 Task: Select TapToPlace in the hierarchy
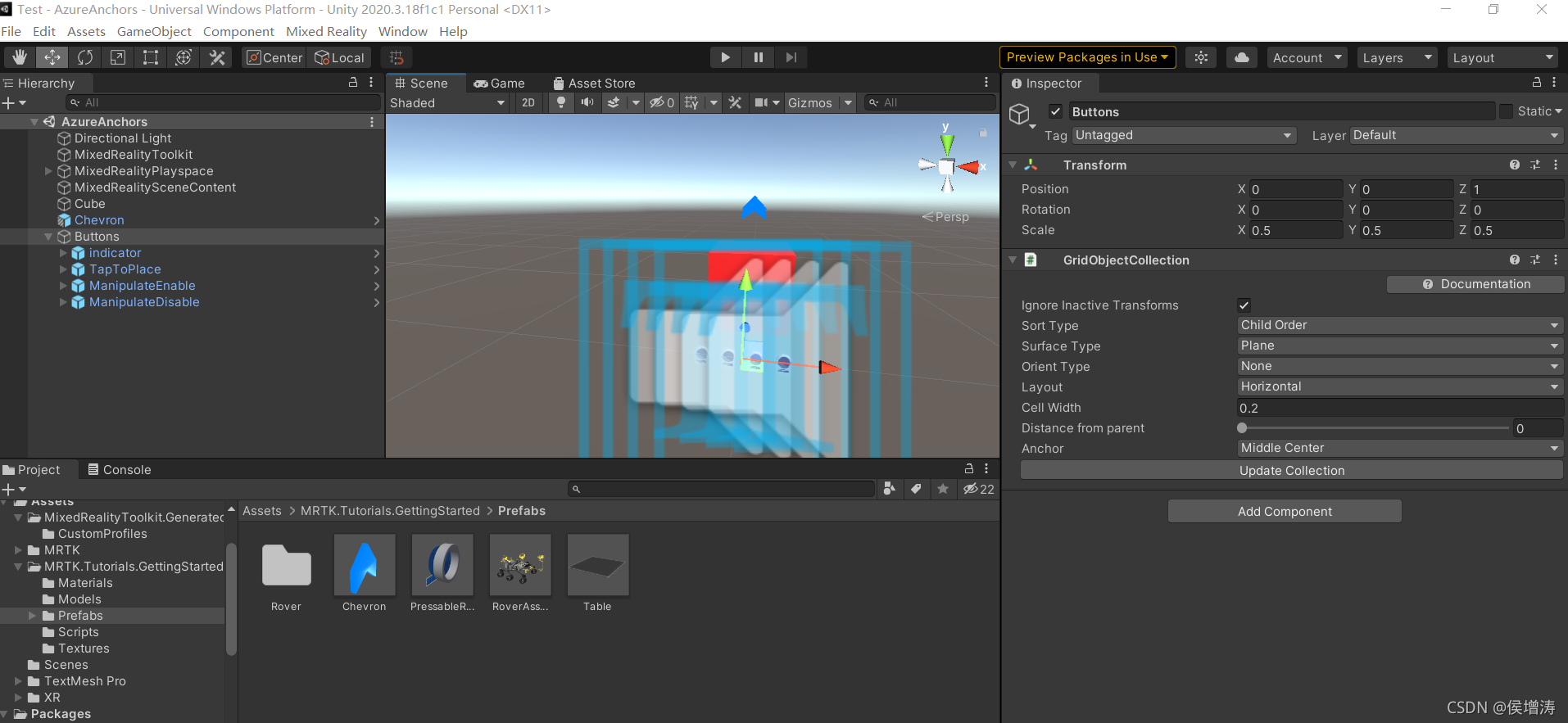(x=125, y=269)
